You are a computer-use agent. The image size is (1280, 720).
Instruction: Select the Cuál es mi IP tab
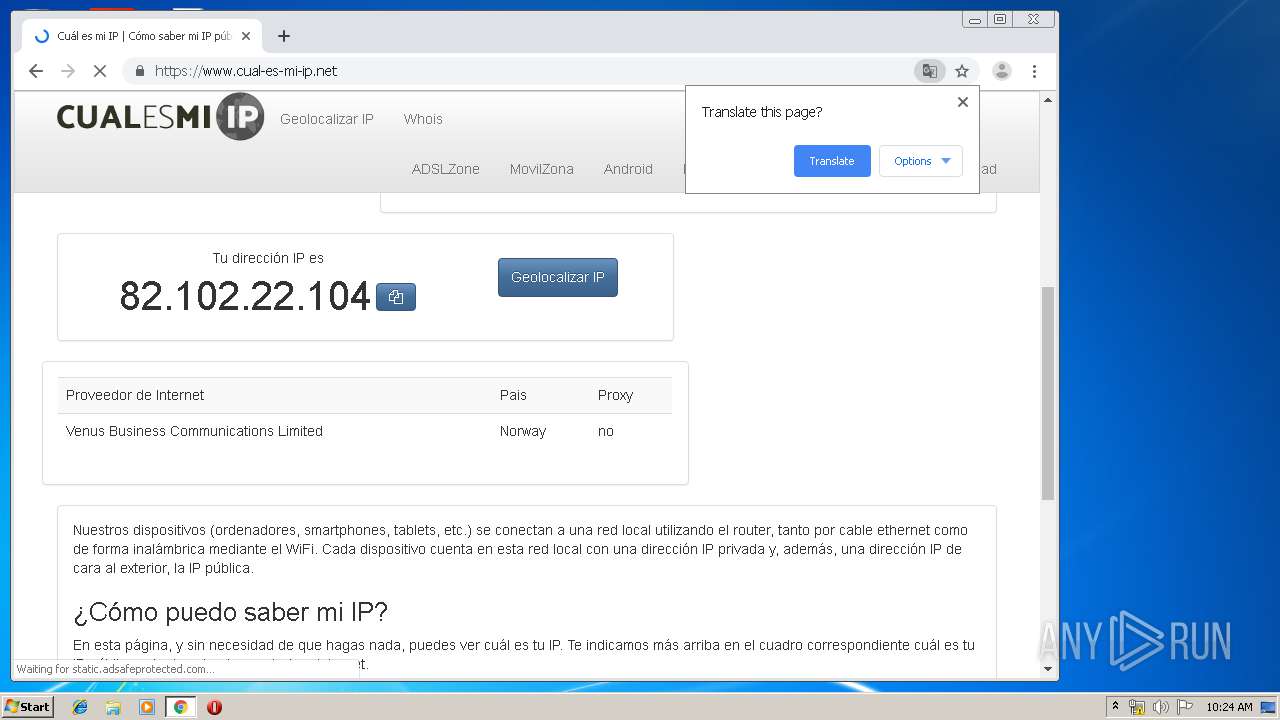point(140,36)
